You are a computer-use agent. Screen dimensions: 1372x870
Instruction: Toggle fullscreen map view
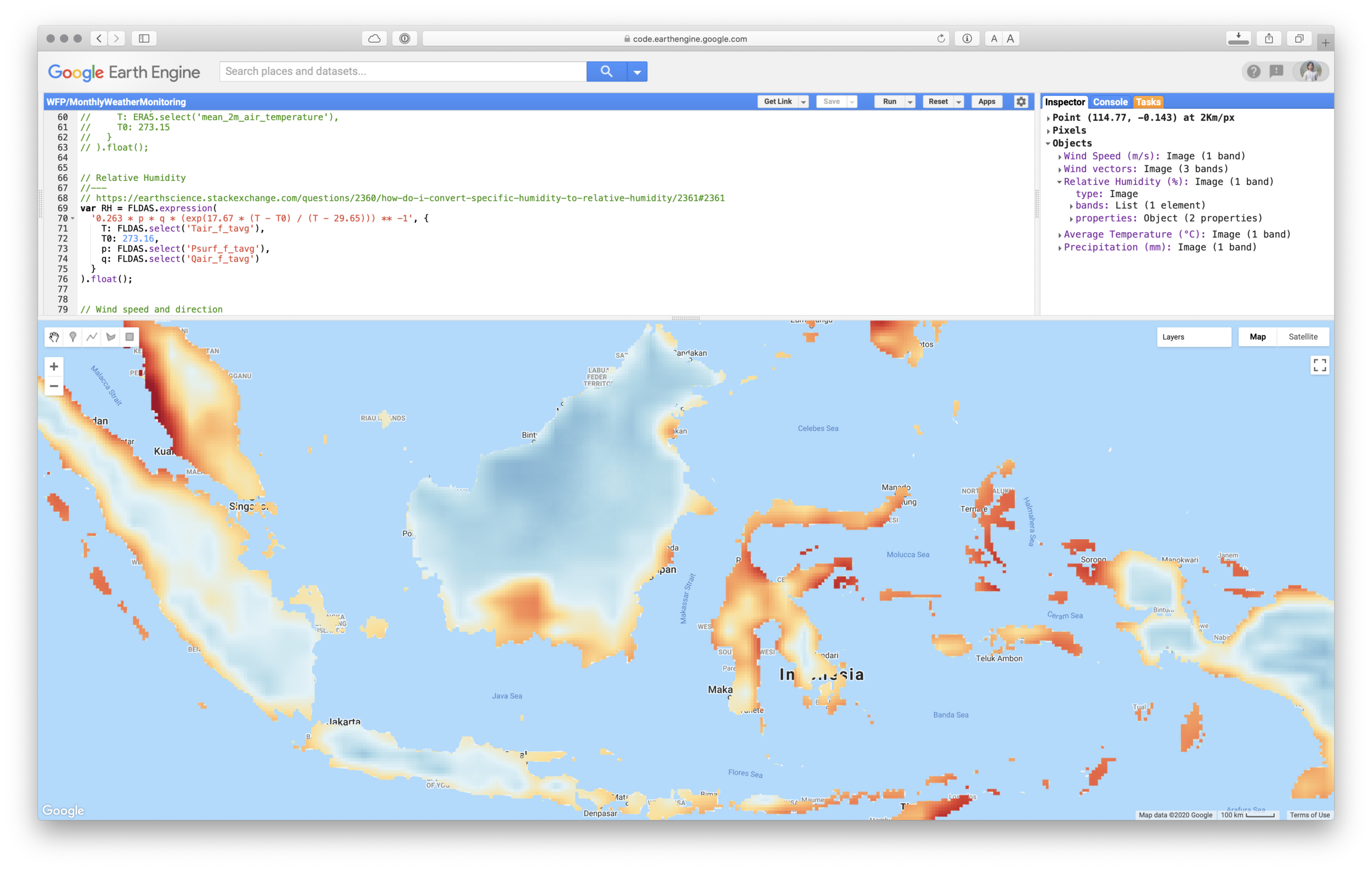tap(1319, 365)
